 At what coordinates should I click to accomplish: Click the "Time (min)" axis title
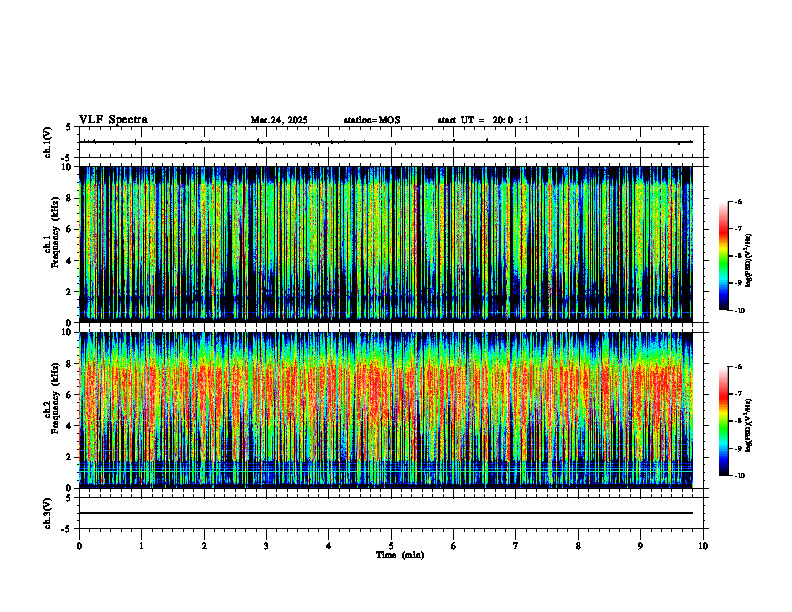[x=400, y=555]
